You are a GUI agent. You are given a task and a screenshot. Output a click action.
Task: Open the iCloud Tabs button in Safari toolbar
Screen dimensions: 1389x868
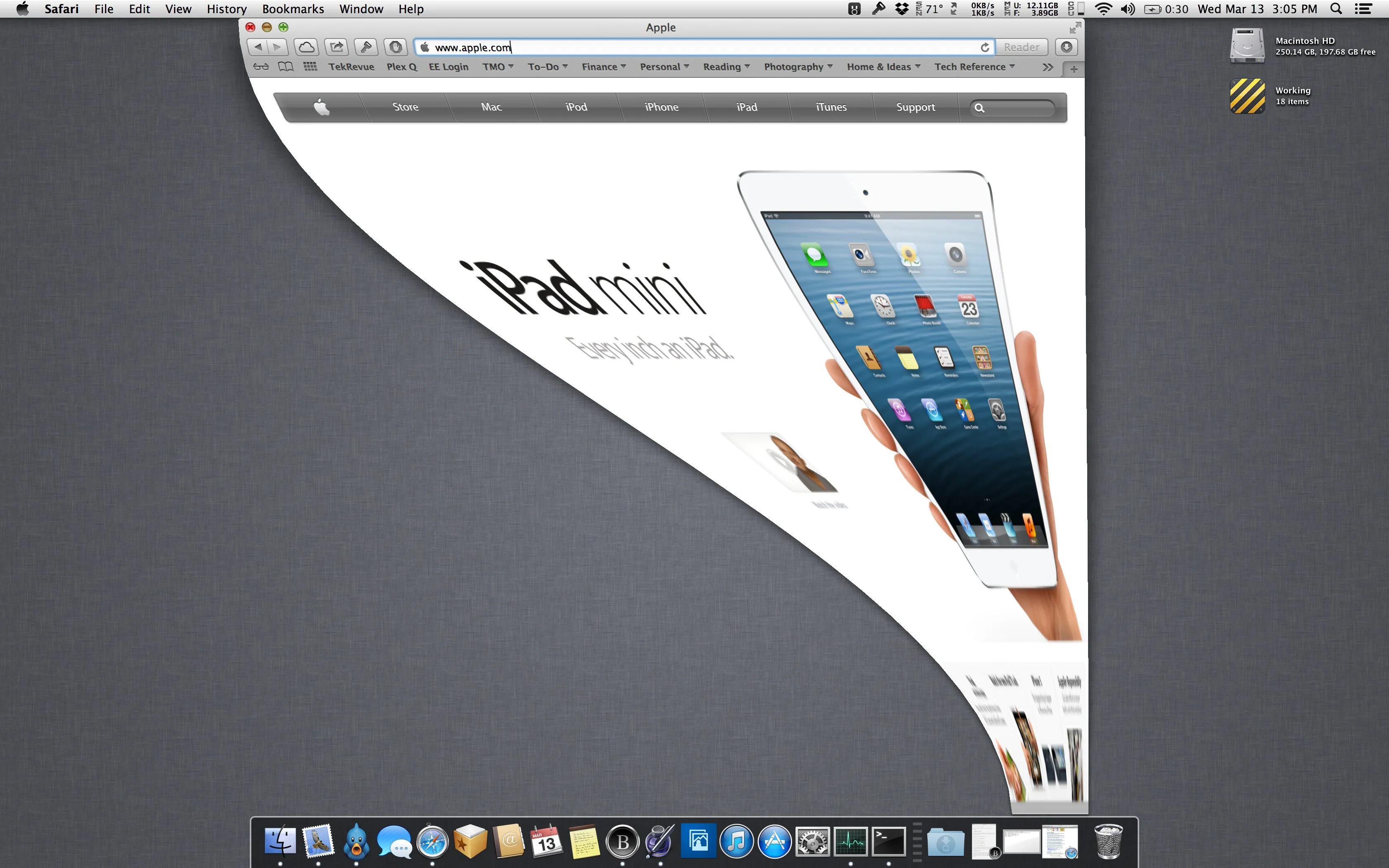tap(306, 47)
